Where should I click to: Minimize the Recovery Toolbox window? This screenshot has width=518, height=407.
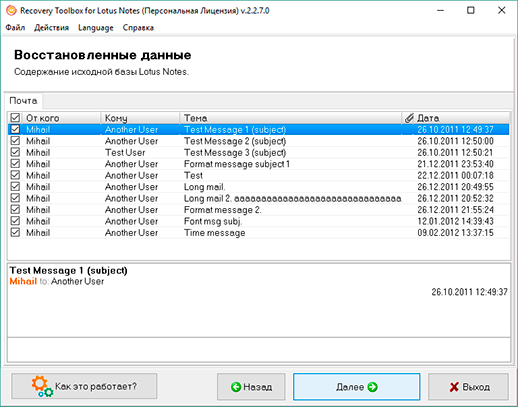[x=440, y=11]
